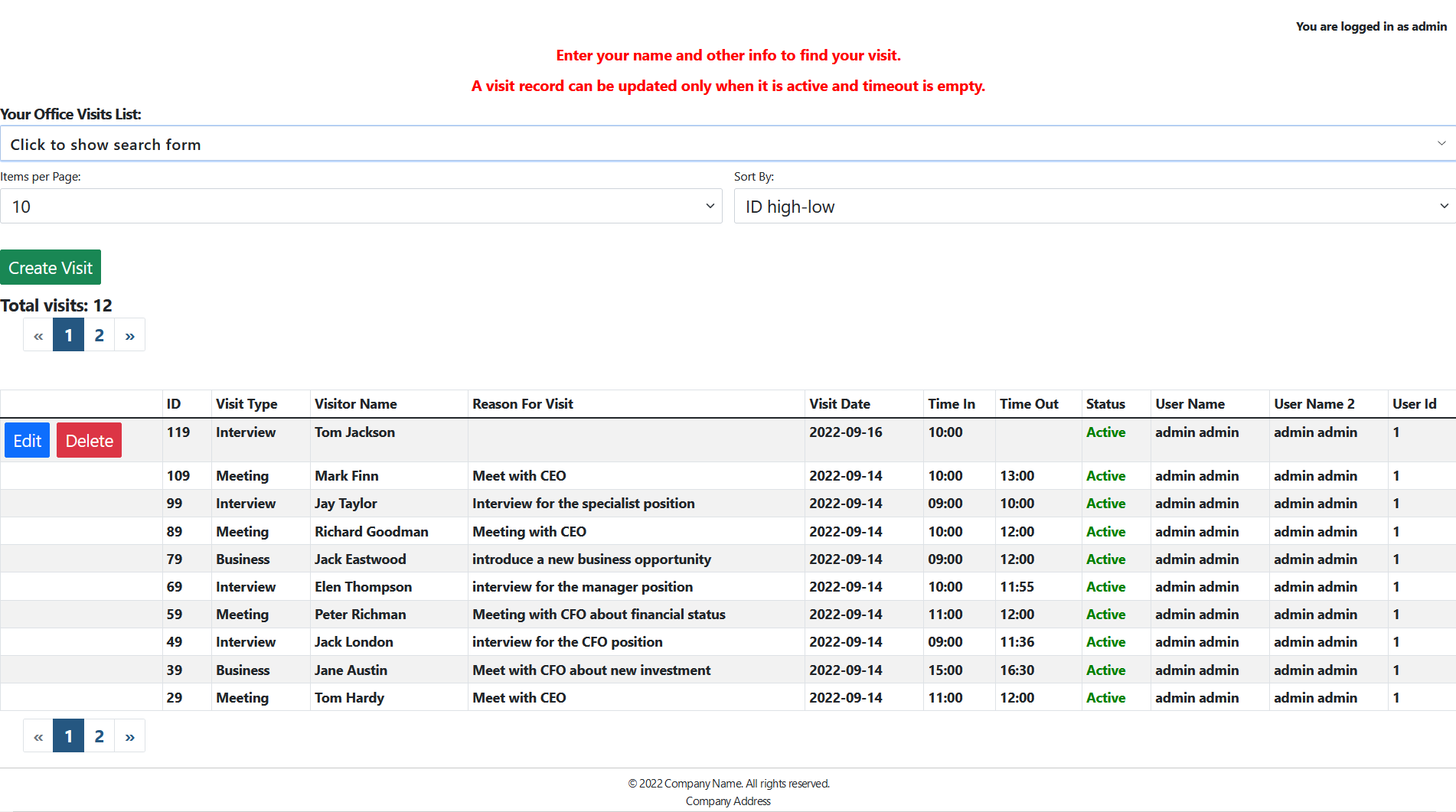Click Time Out 16:30 for Jane Austin
Image resolution: width=1456 pixels, height=812 pixels.
(x=1017, y=670)
